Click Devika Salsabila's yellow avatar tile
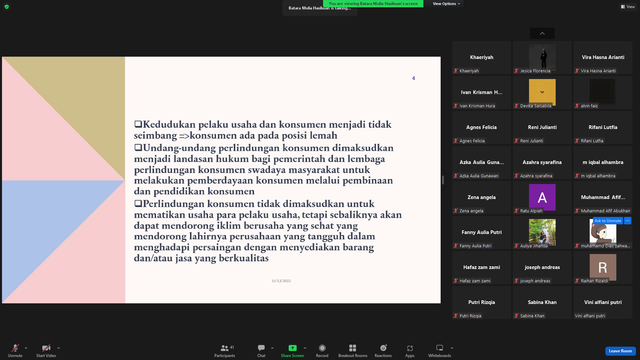This screenshot has height=360, width=640. (542, 93)
